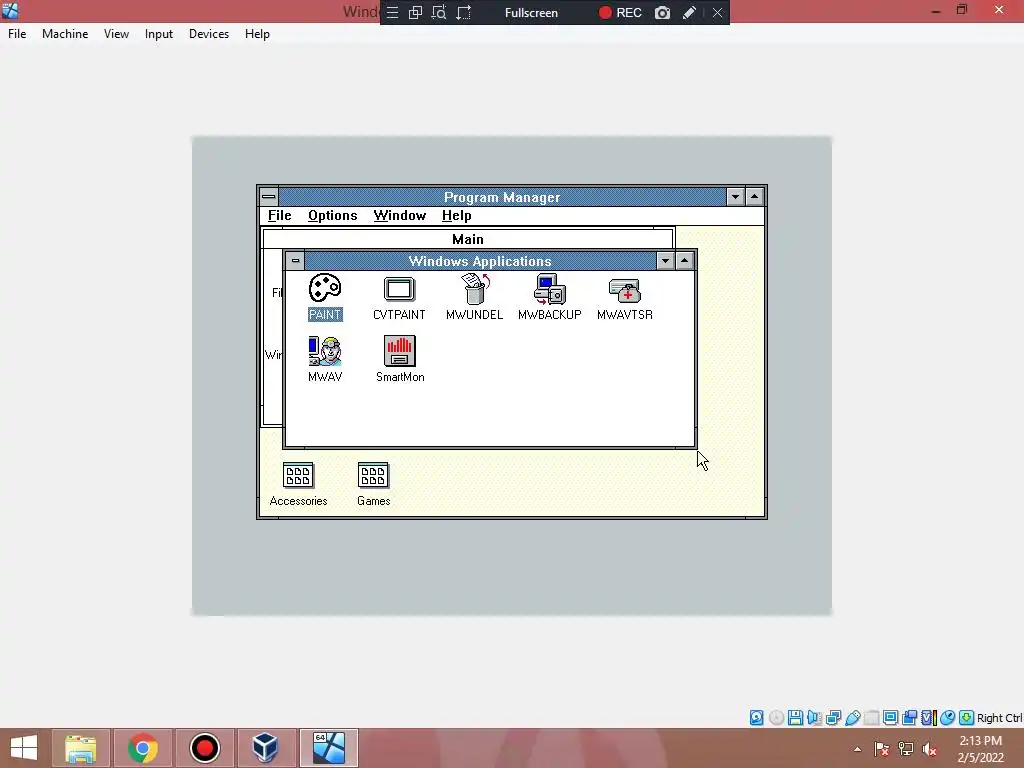Open the network tray icon

(x=906, y=749)
